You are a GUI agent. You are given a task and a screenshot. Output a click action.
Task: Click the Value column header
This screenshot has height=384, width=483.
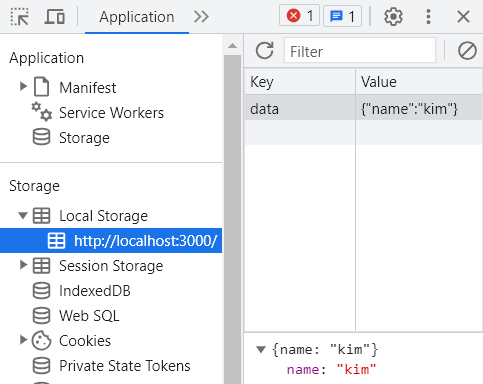pyautogui.click(x=419, y=82)
